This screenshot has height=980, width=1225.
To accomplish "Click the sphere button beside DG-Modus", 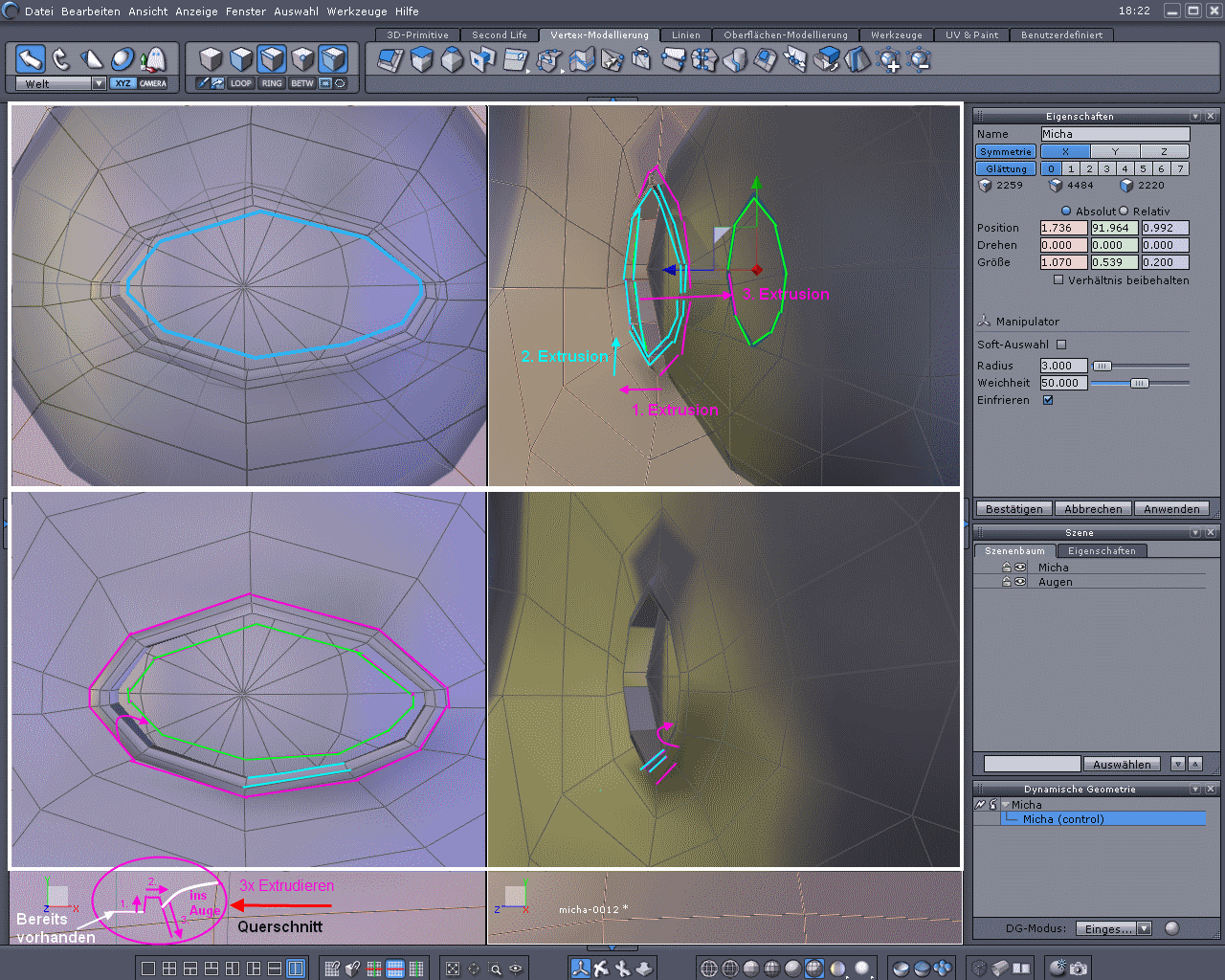I will 1172,928.
